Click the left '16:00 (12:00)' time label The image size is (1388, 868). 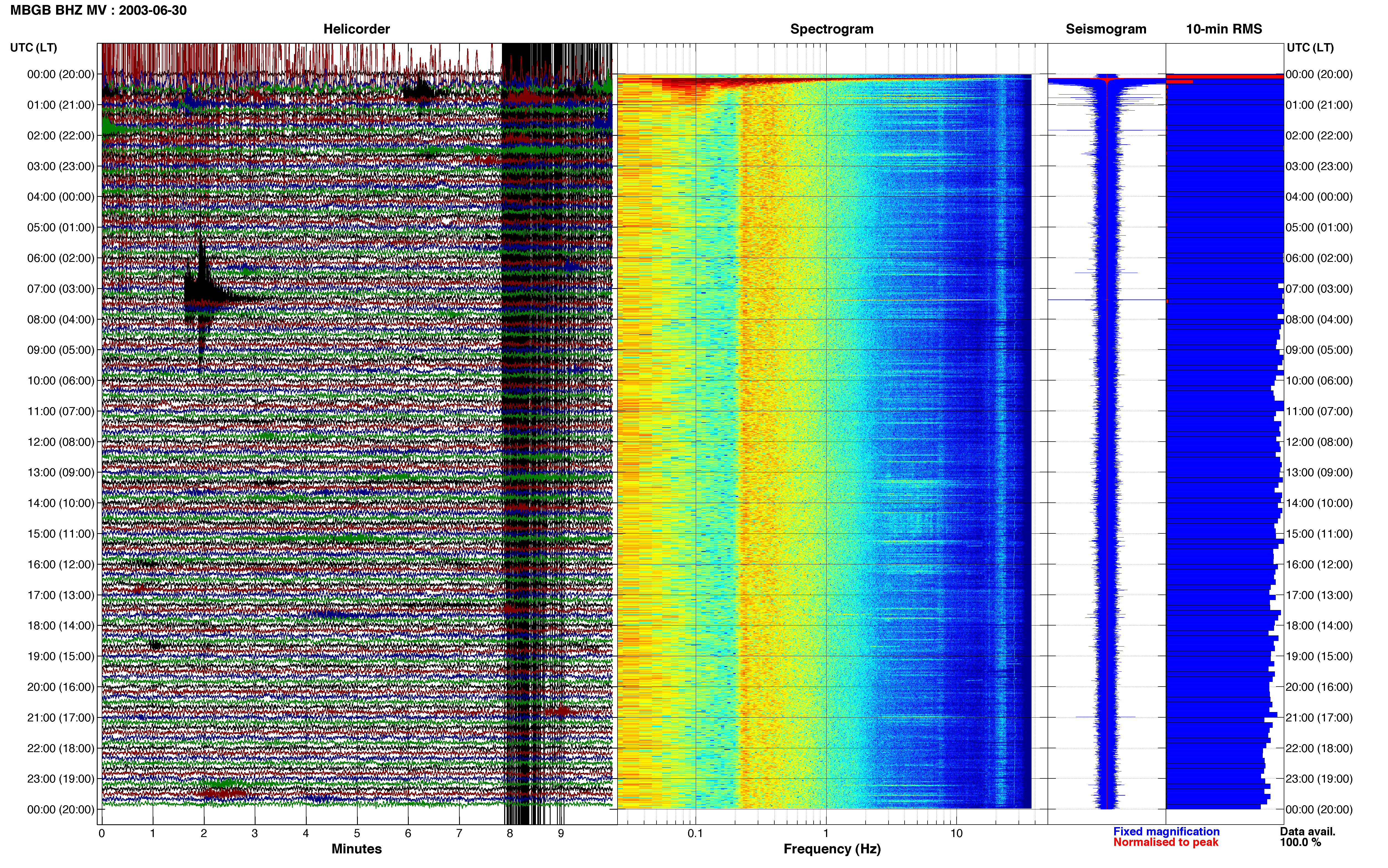(x=61, y=564)
